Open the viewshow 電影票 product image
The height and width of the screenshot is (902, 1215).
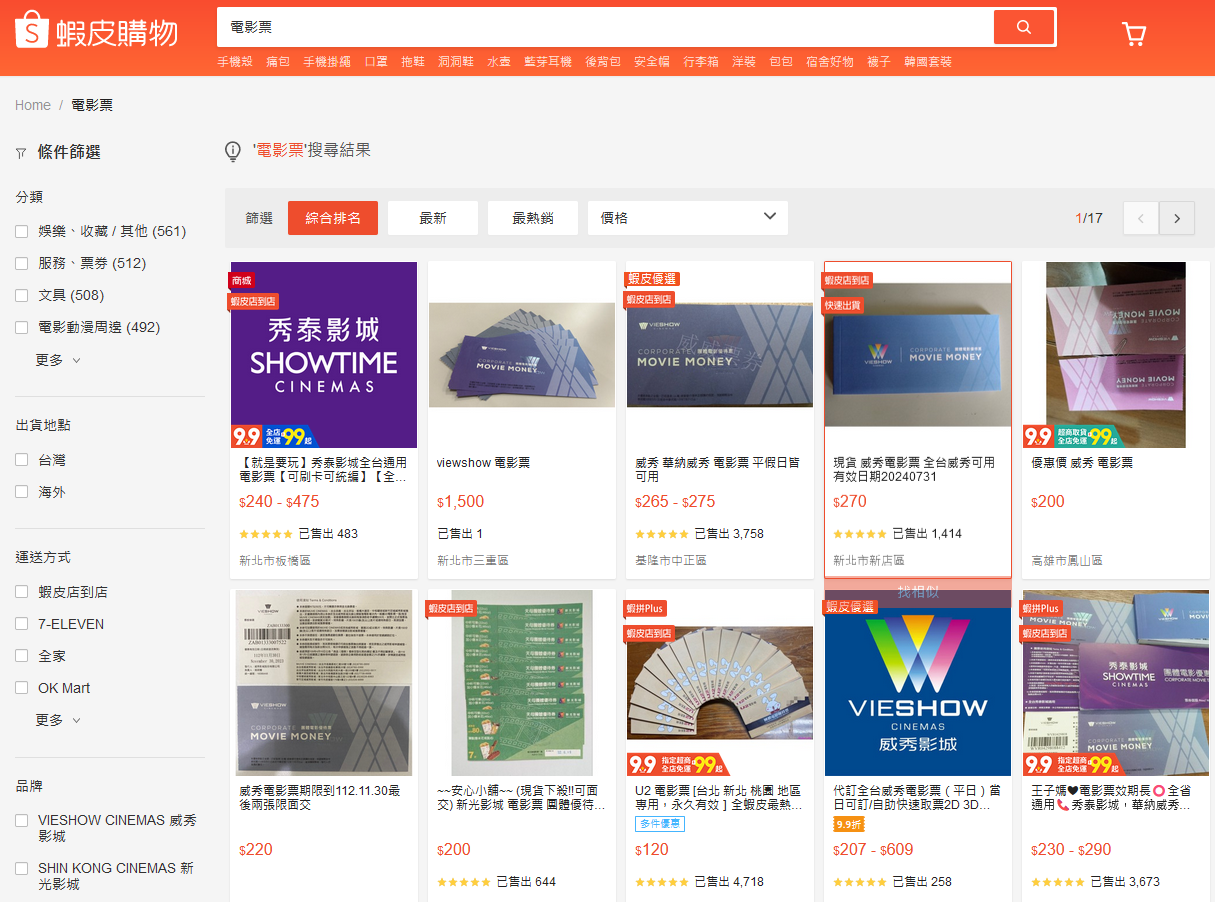click(522, 355)
